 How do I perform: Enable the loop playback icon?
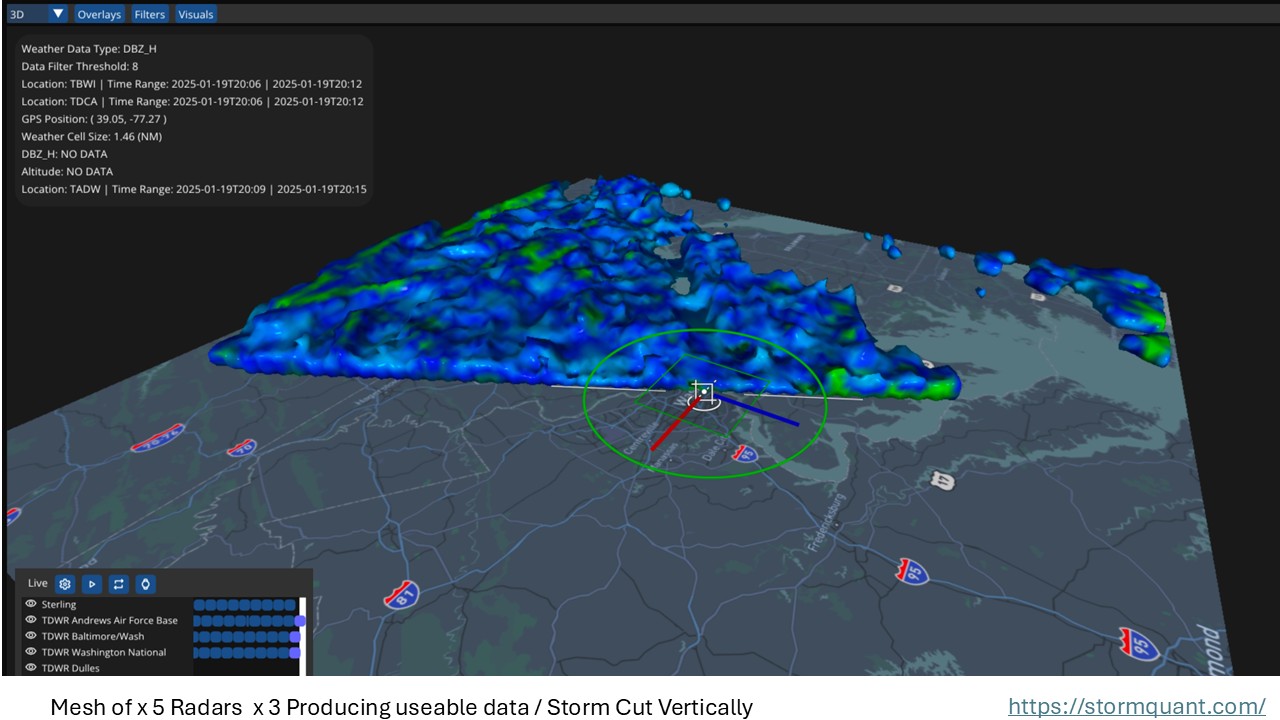(118, 584)
